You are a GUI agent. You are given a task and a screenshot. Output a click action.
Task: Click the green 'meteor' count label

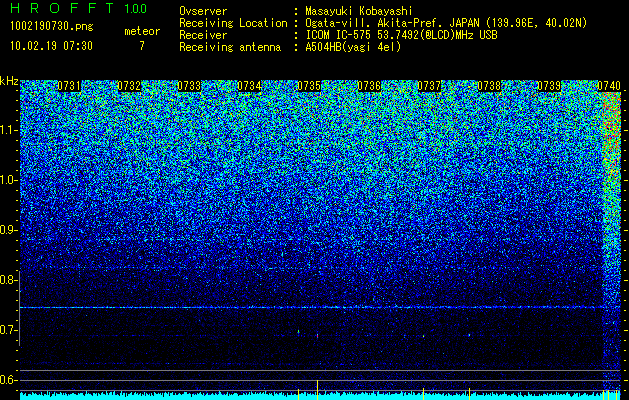click(x=142, y=31)
